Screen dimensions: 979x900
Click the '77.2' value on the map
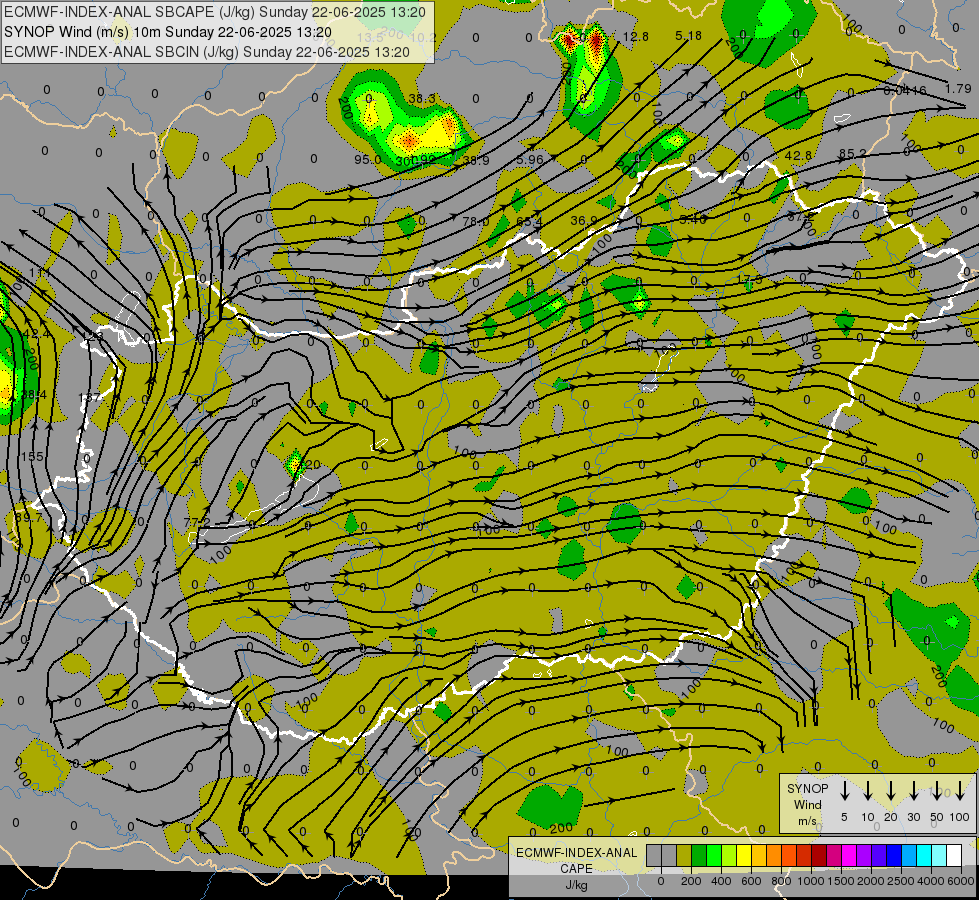pos(197,522)
